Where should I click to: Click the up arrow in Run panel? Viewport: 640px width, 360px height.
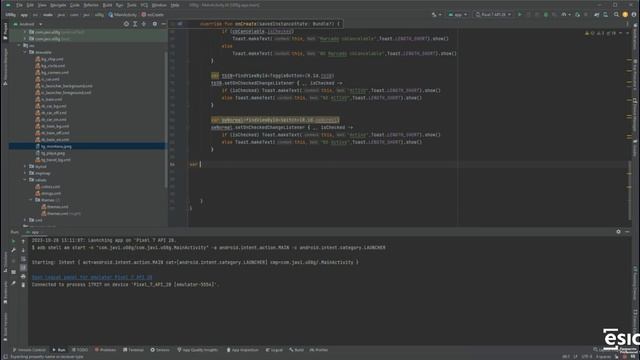pyautogui.click(x=23, y=241)
